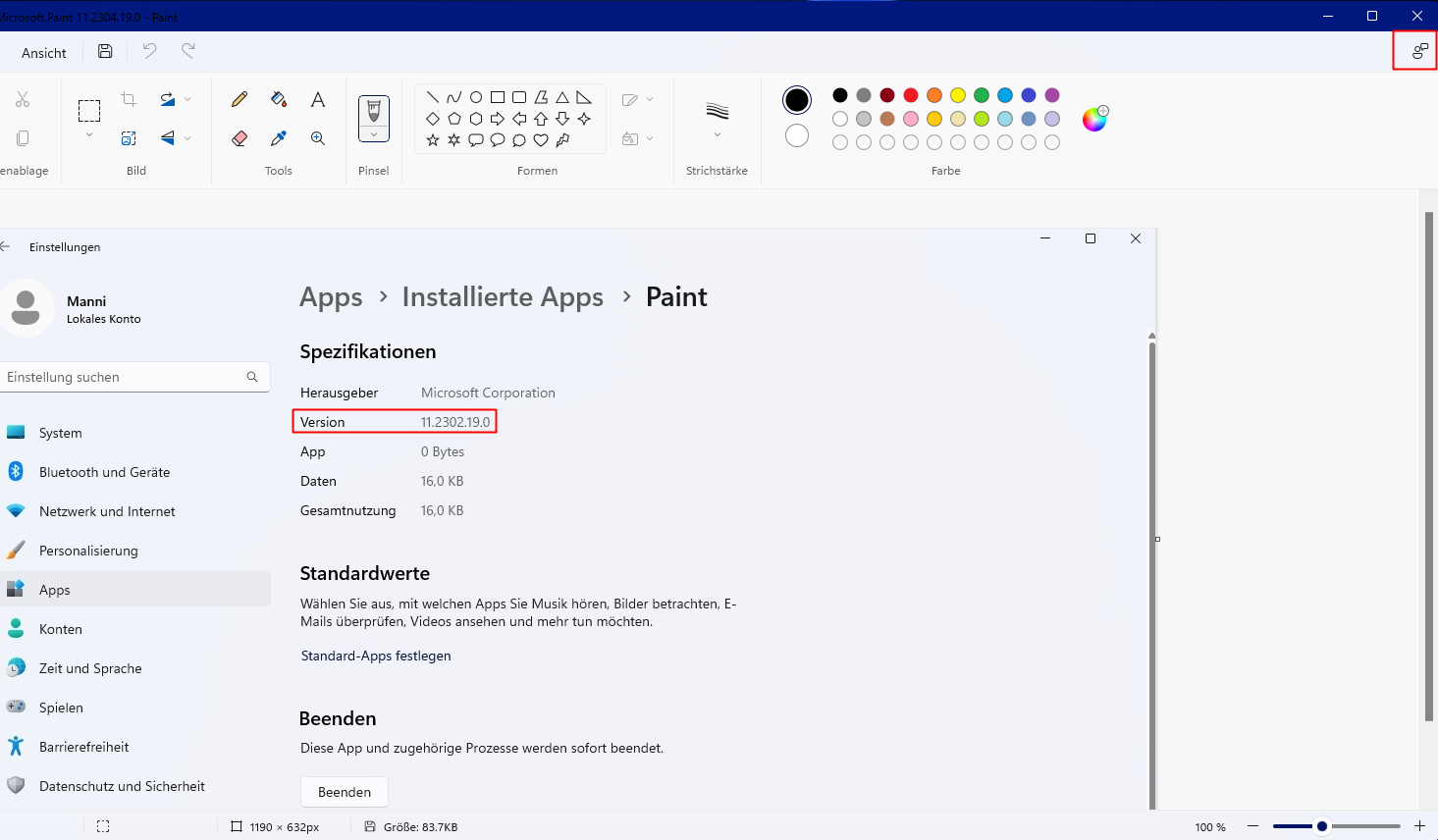Choose the green color swatch
The width and height of the screenshot is (1438, 840).
tap(982, 95)
